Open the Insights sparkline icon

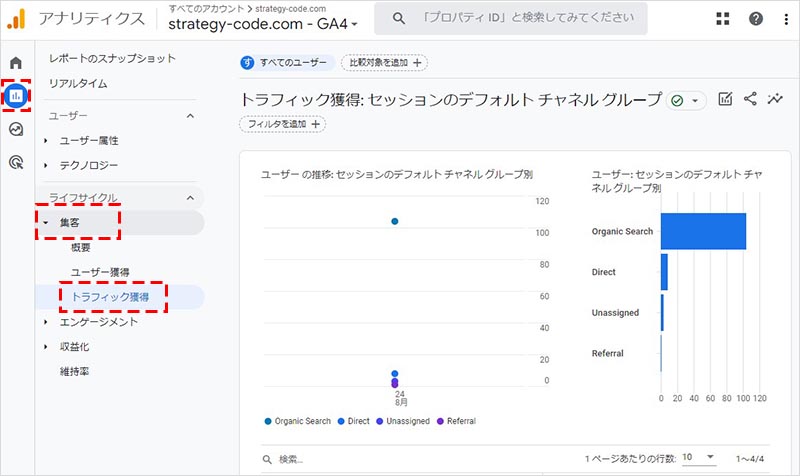click(775, 99)
